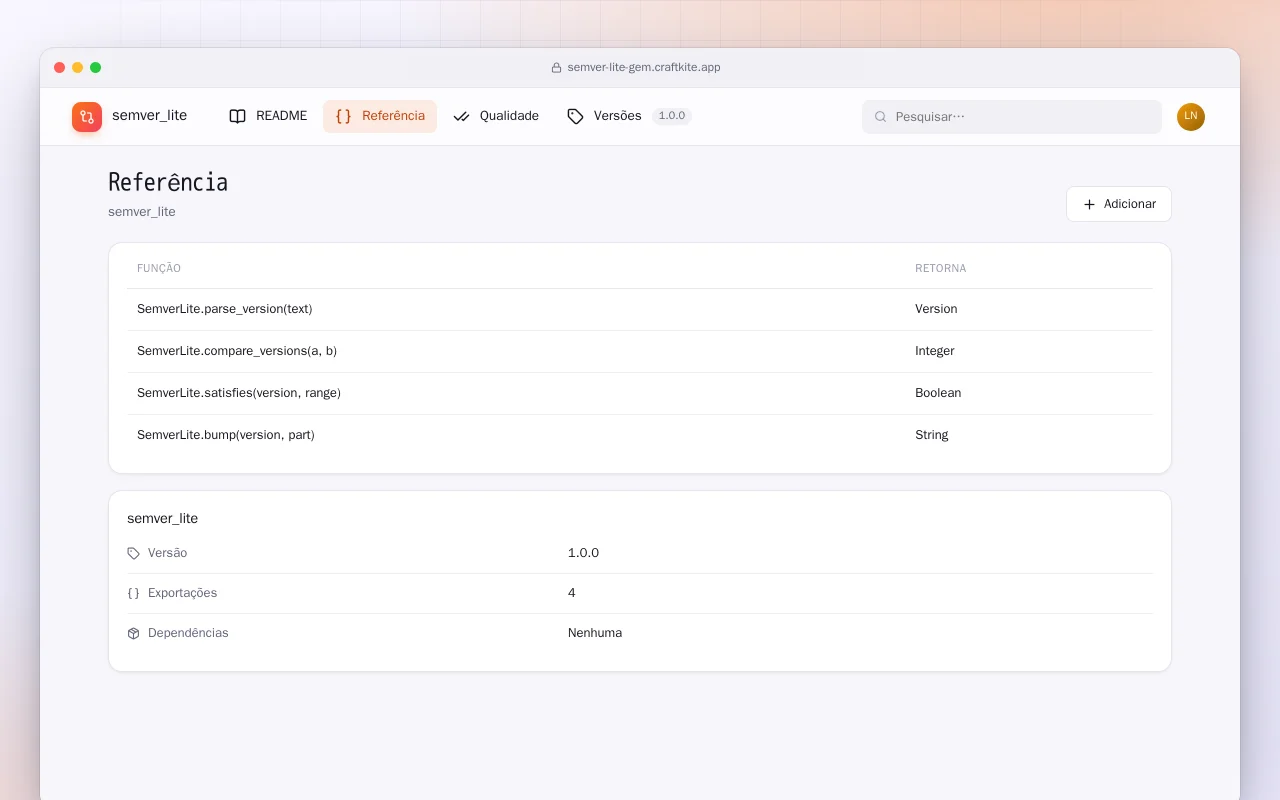The width and height of the screenshot is (1280, 800).
Task: Click the Versão label
Action: pos(167,553)
